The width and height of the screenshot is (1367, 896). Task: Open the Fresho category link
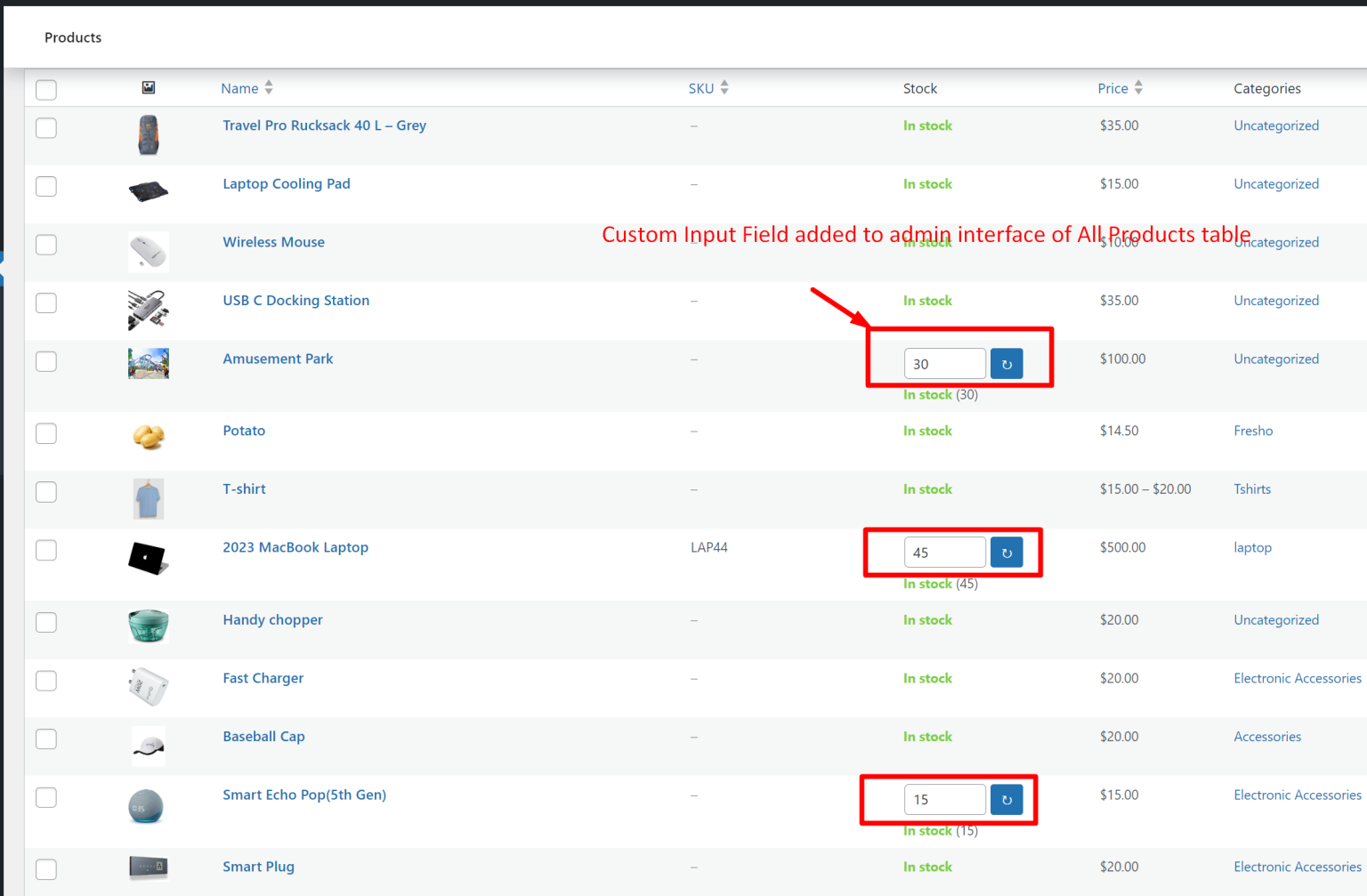click(1253, 431)
